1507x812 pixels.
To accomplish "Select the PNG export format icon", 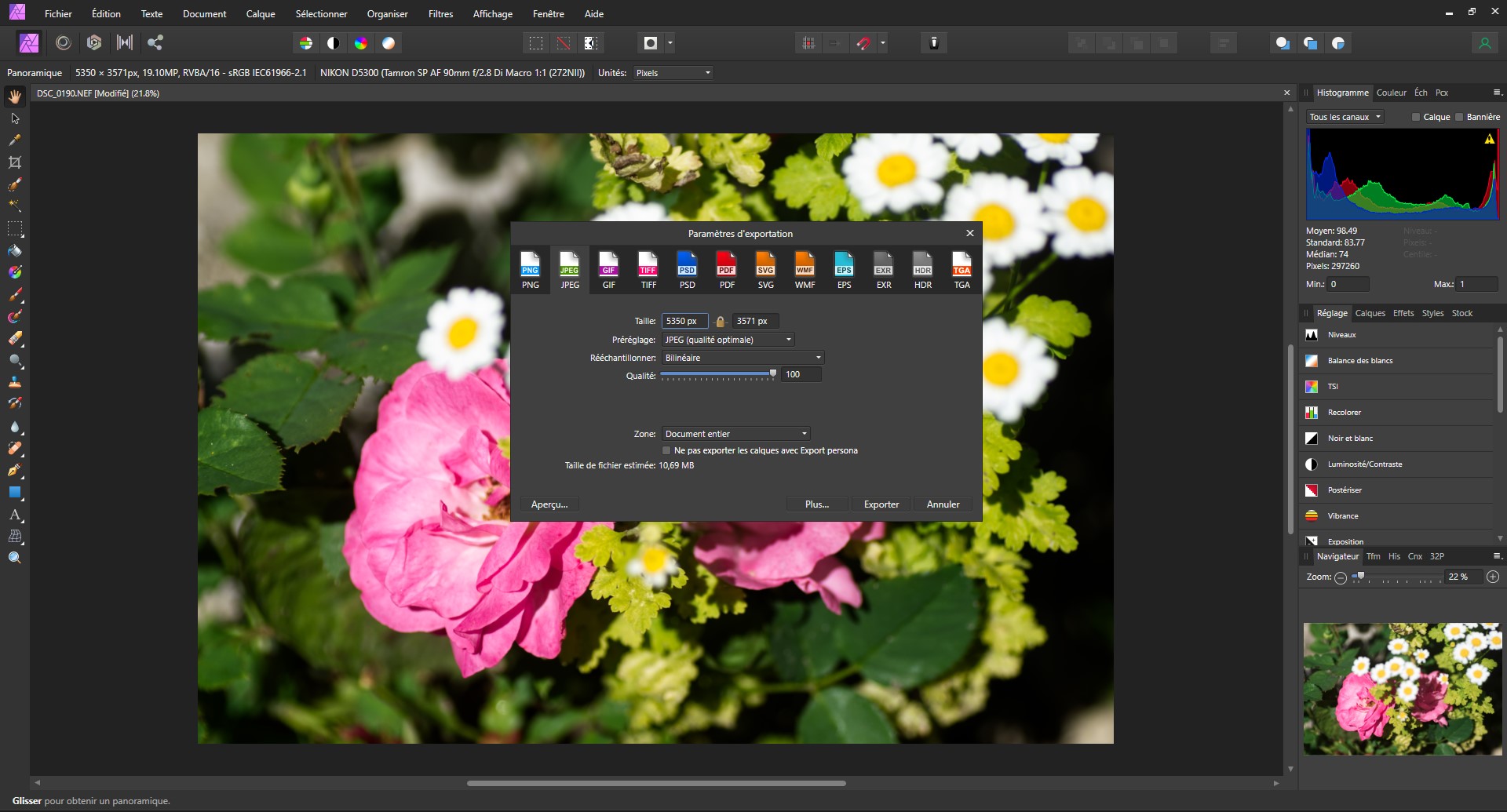I will pos(531,269).
